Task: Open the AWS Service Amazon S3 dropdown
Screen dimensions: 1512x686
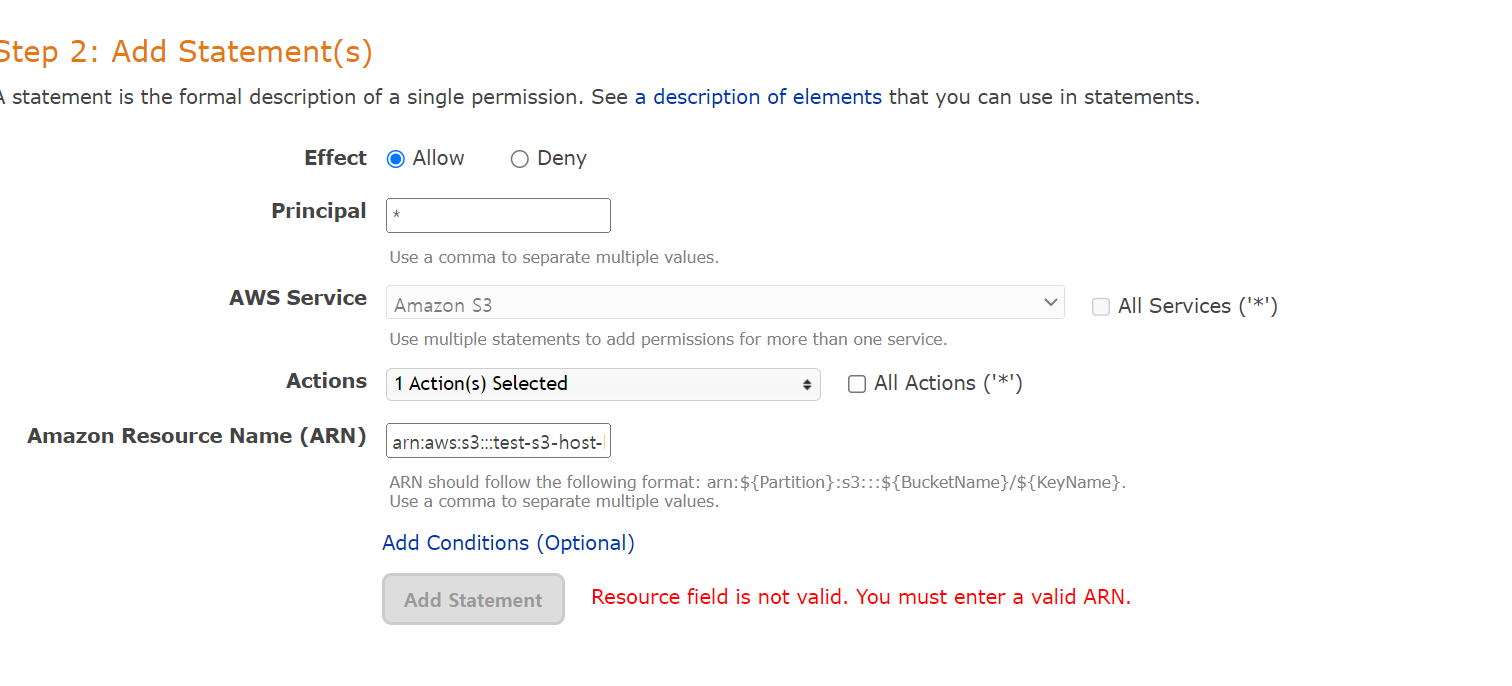Action: point(725,303)
